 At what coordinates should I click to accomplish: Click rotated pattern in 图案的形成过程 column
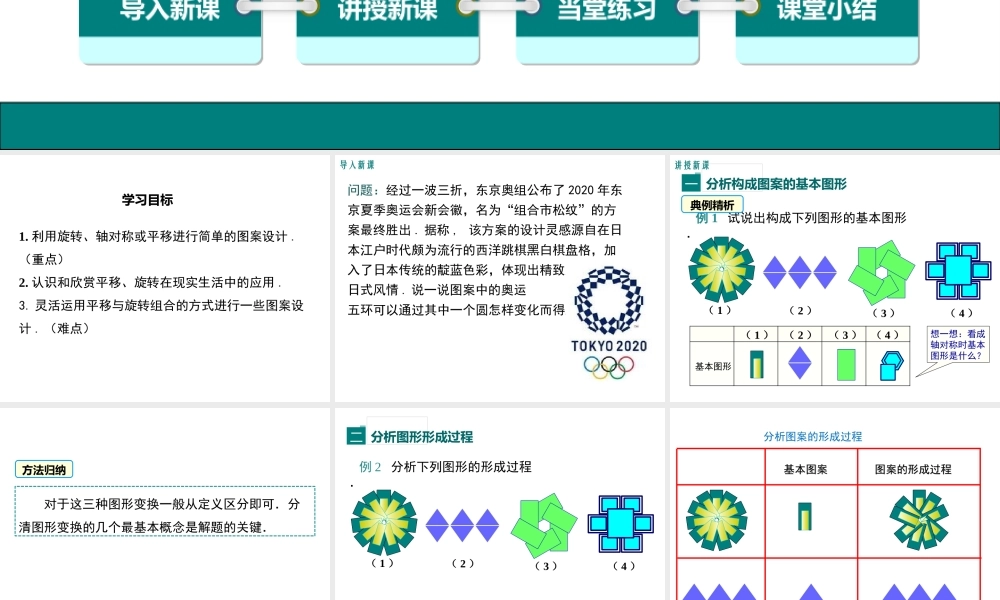[x=919, y=520]
